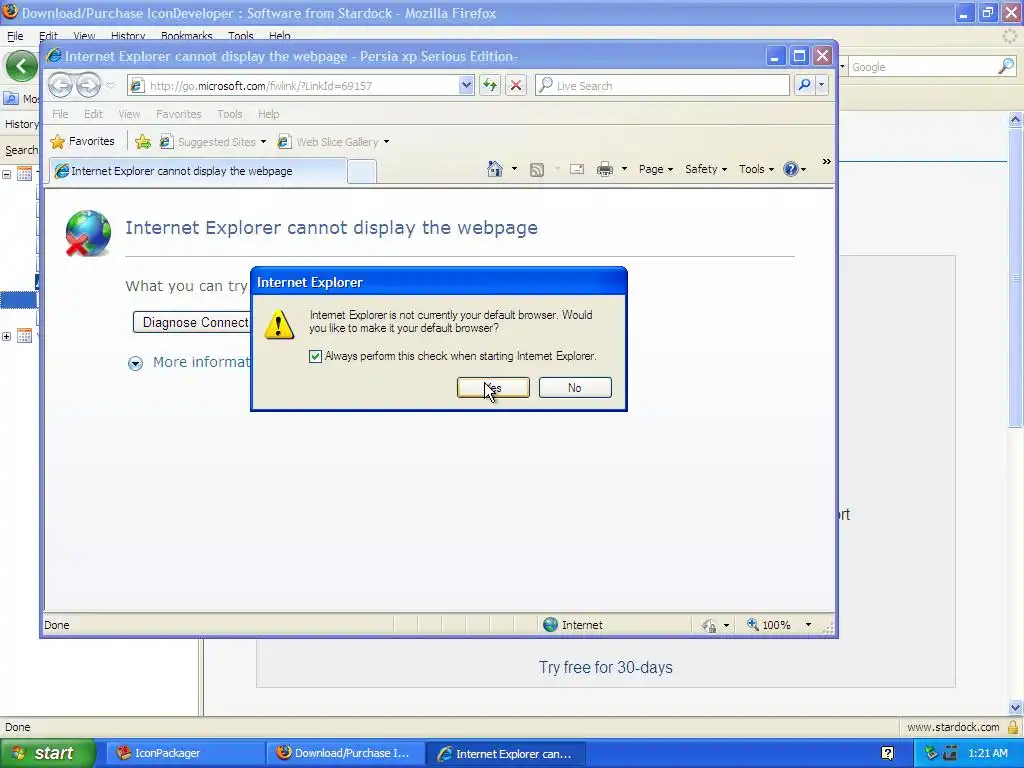Click the IE address bar URL field
Screen dimensions: 1024x768
294,86
